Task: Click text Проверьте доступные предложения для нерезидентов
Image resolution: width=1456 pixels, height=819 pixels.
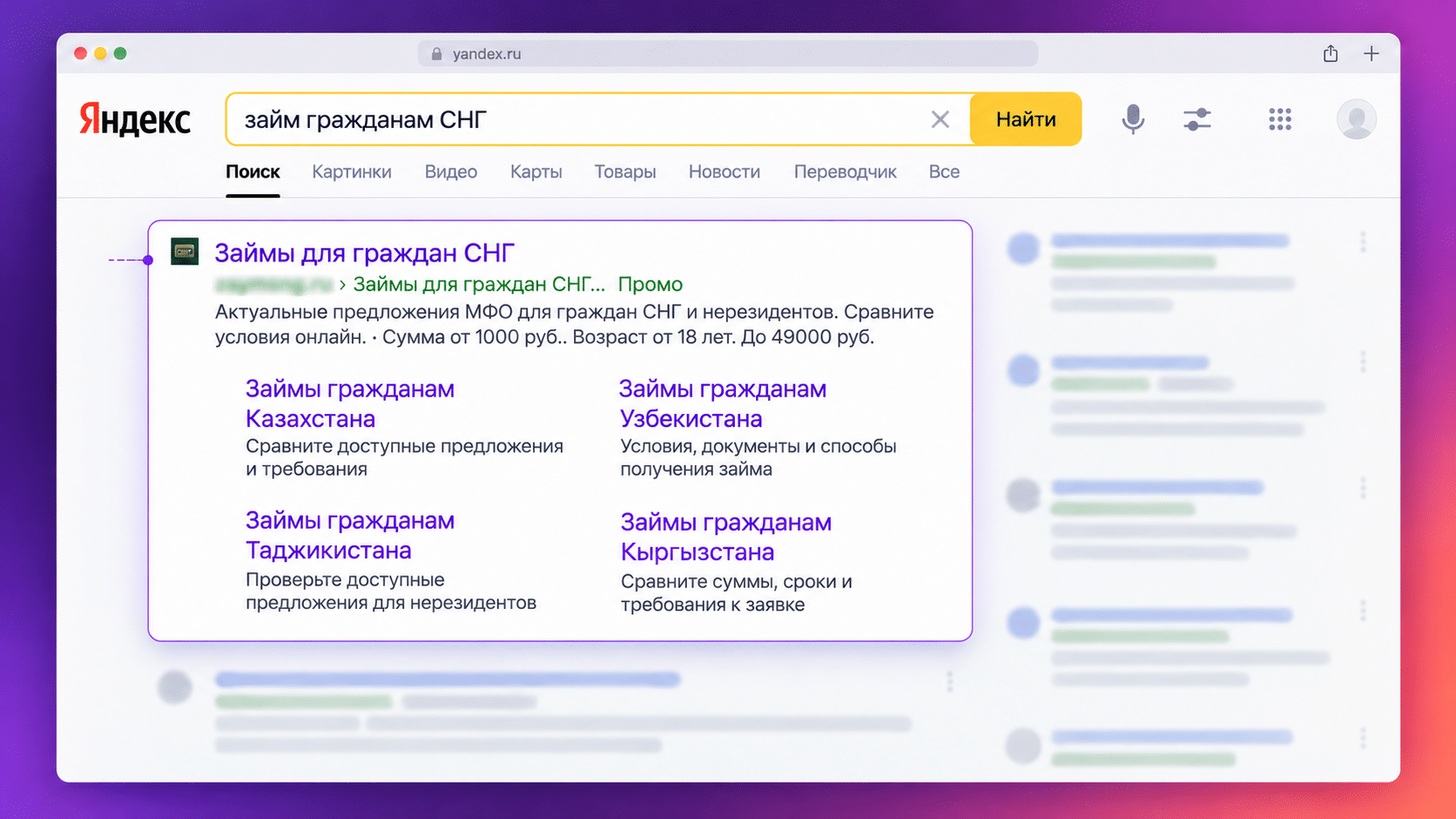Action: click(x=391, y=591)
